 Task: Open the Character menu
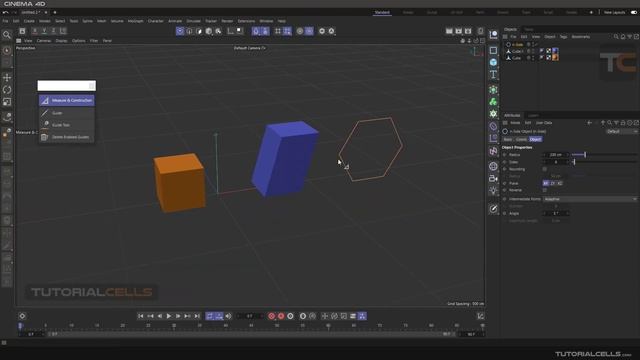[x=156, y=21]
